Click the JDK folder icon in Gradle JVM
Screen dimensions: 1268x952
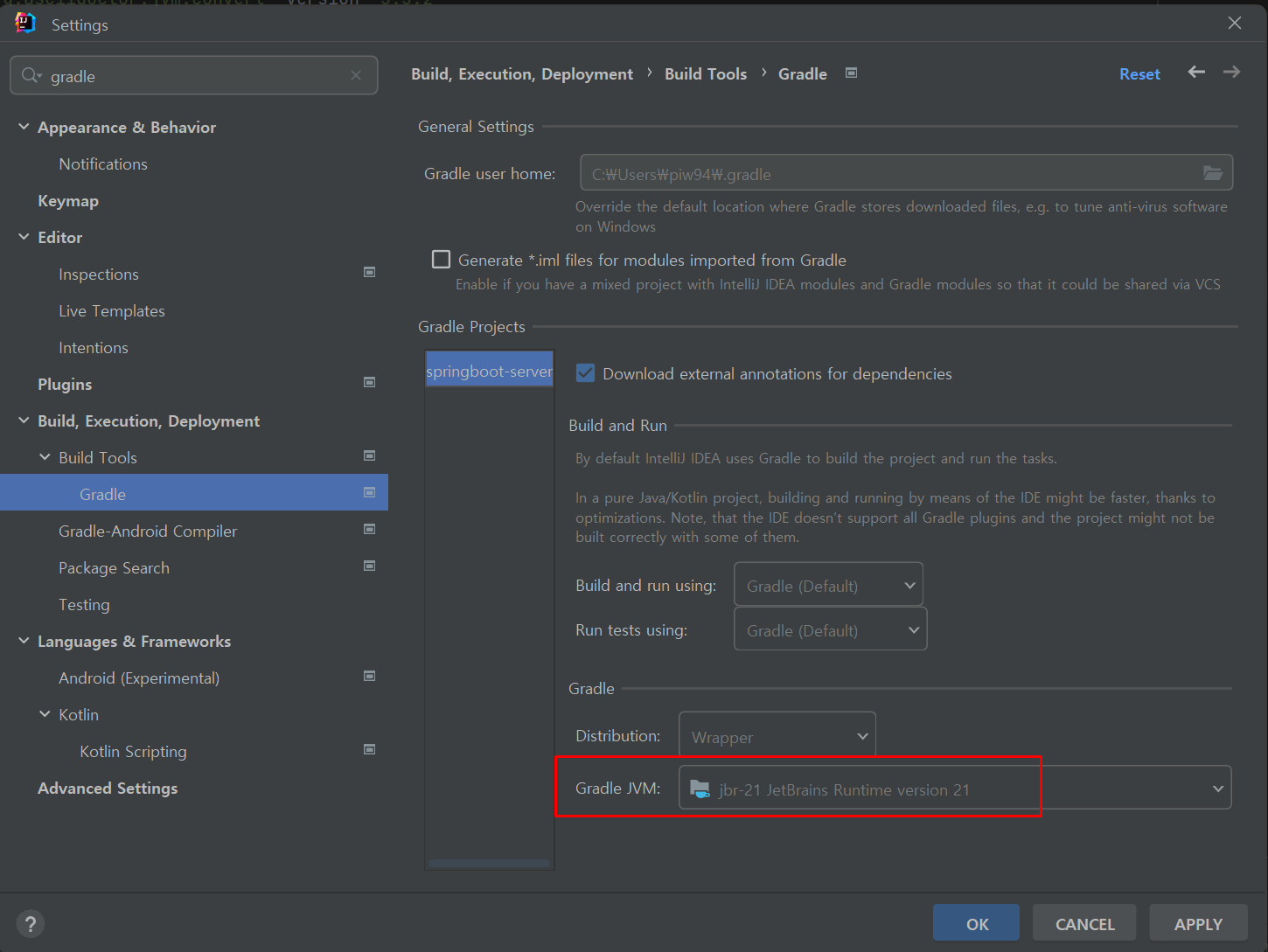pyautogui.click(x=700, y=789)
